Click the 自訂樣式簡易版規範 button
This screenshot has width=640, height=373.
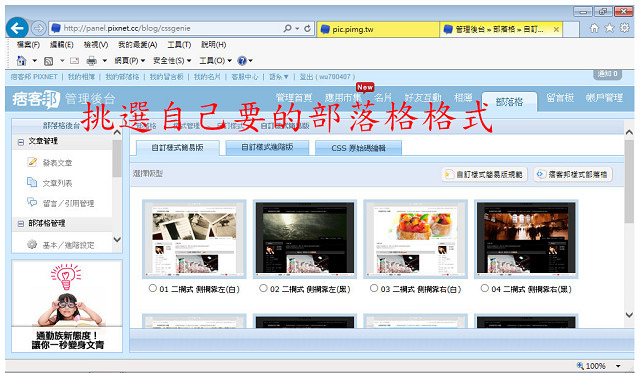484,174
